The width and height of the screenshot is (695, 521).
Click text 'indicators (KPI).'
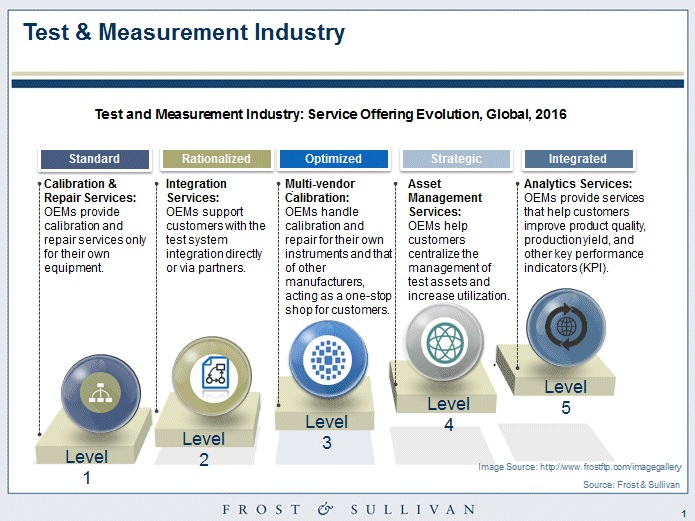(x=566, y=268)
